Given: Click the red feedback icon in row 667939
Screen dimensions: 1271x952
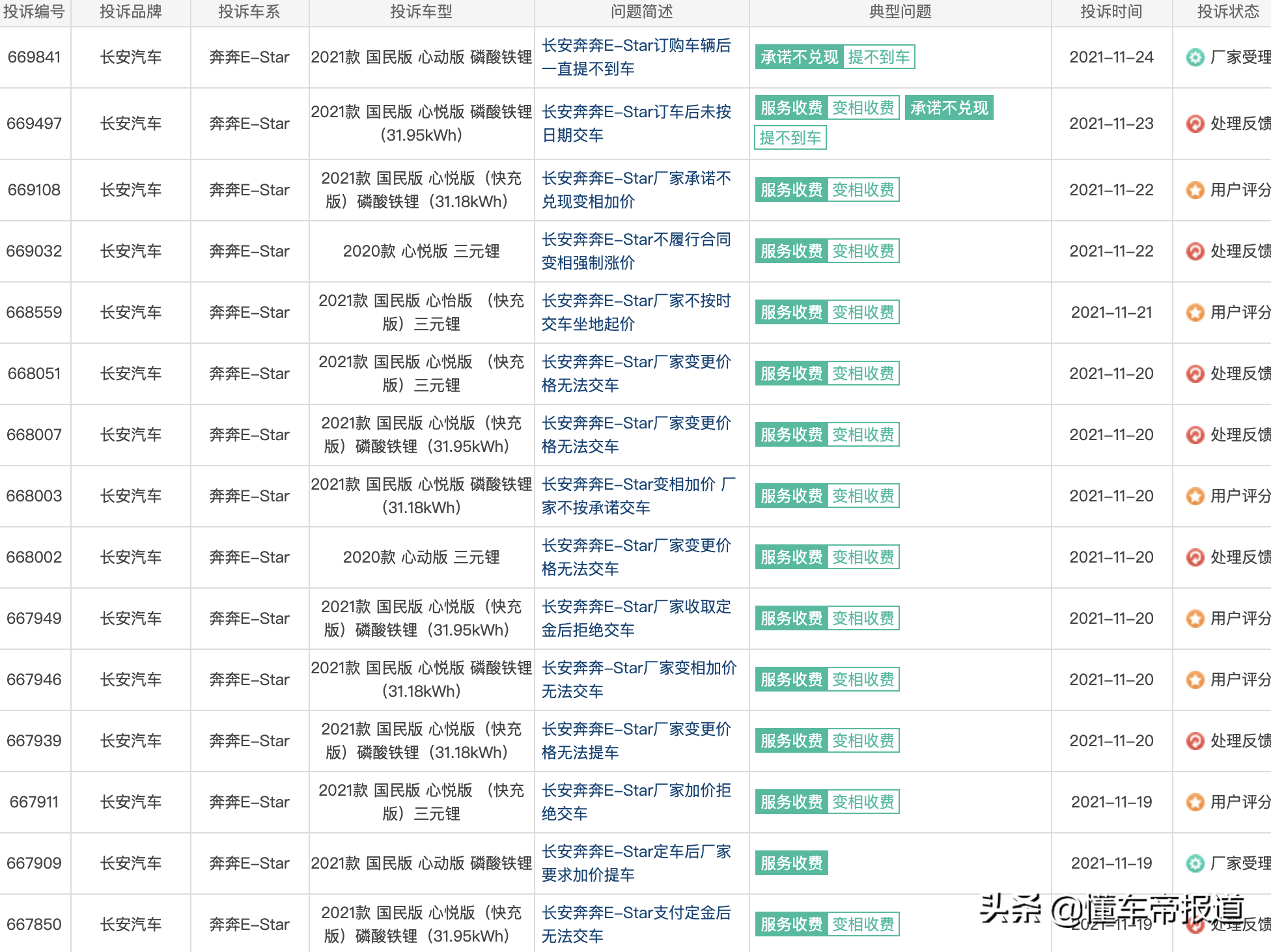Looking at the screenshot, I should [1195, 741].
